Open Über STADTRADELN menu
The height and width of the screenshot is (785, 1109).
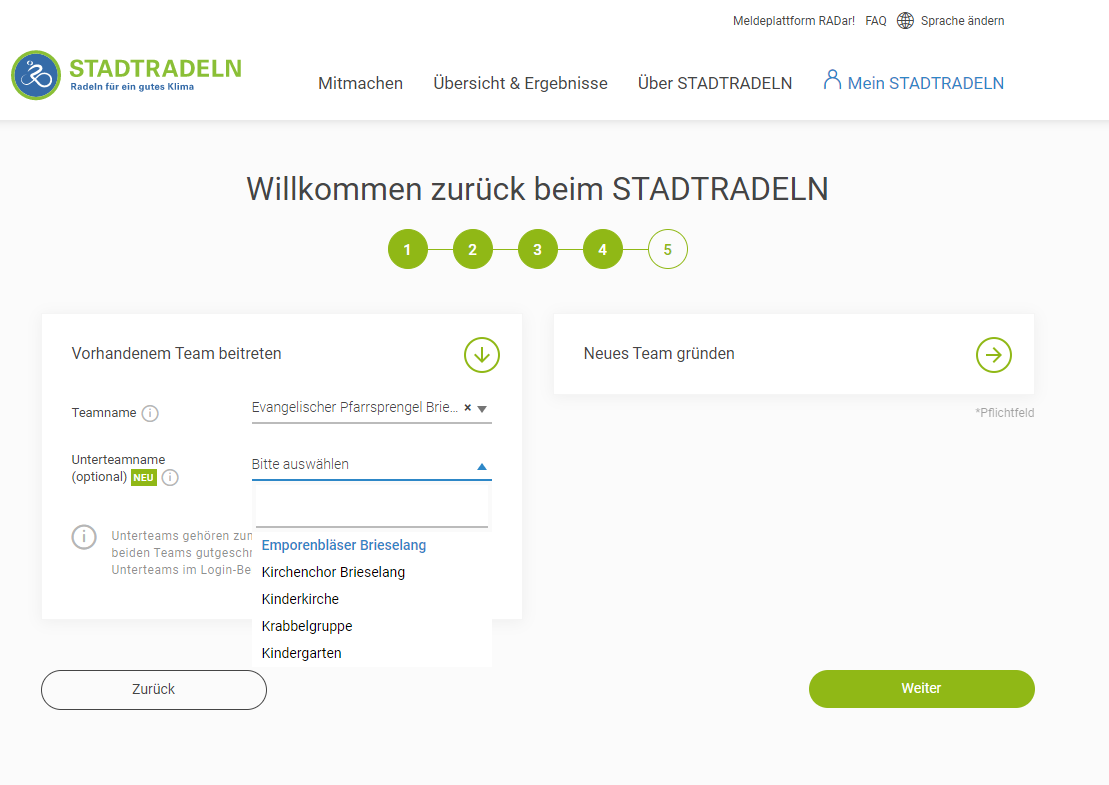tap(715, 83)
